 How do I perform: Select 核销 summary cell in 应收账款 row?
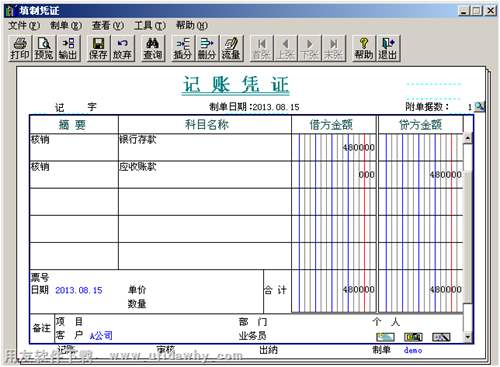click(74, 175)
